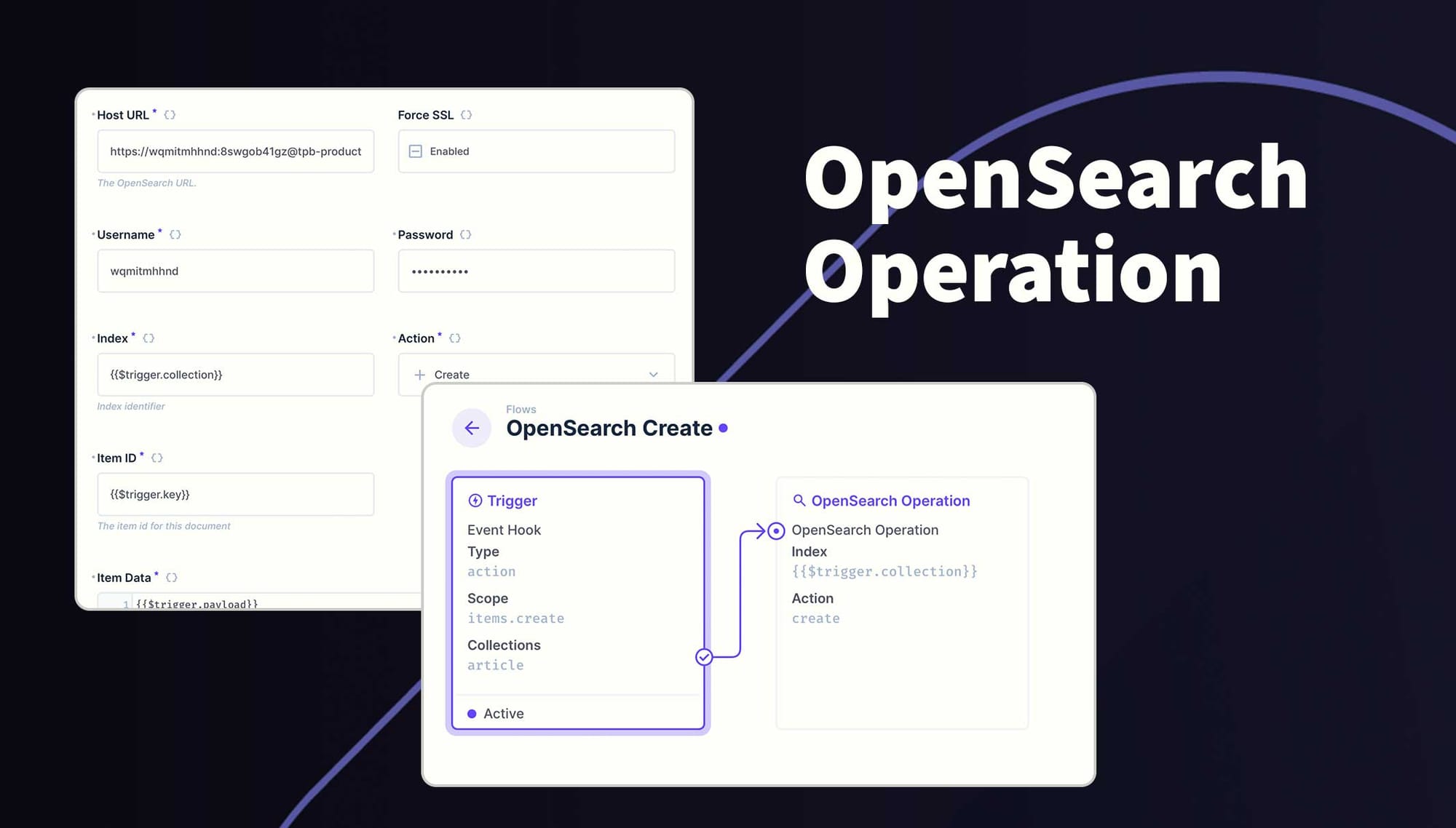Click the back arrow in the OpenSearch Create header
The image size is (1456, 828).
(x=472, y=428)
